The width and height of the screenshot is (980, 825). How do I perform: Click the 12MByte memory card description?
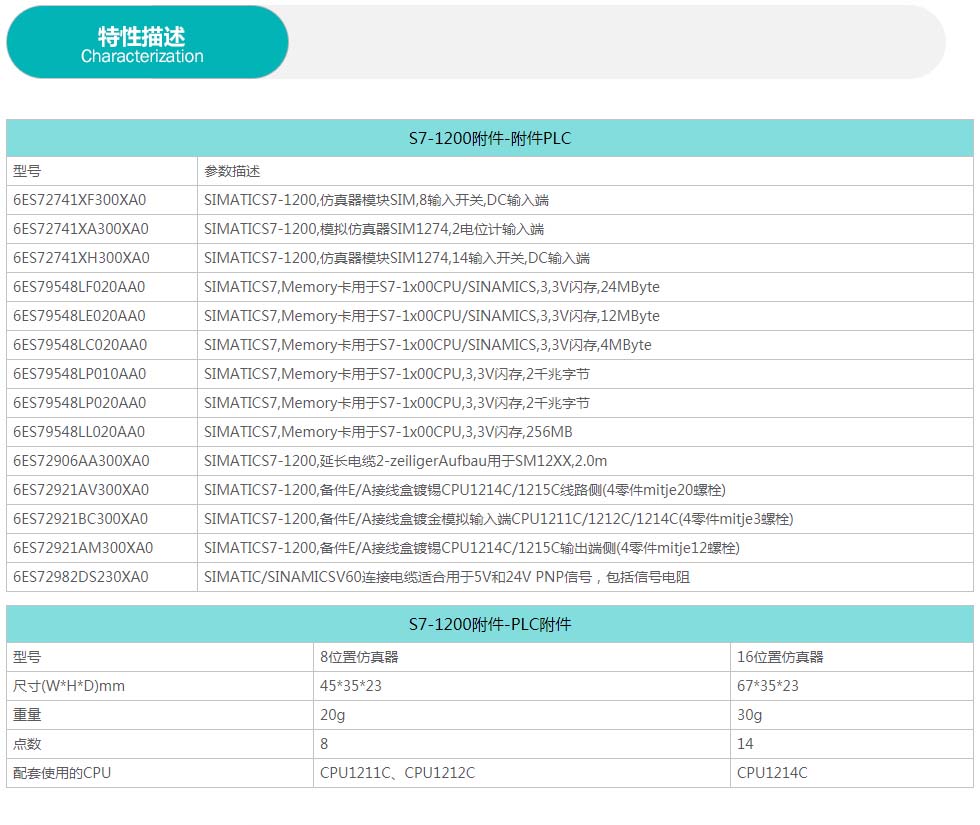(x=432, y=316)
